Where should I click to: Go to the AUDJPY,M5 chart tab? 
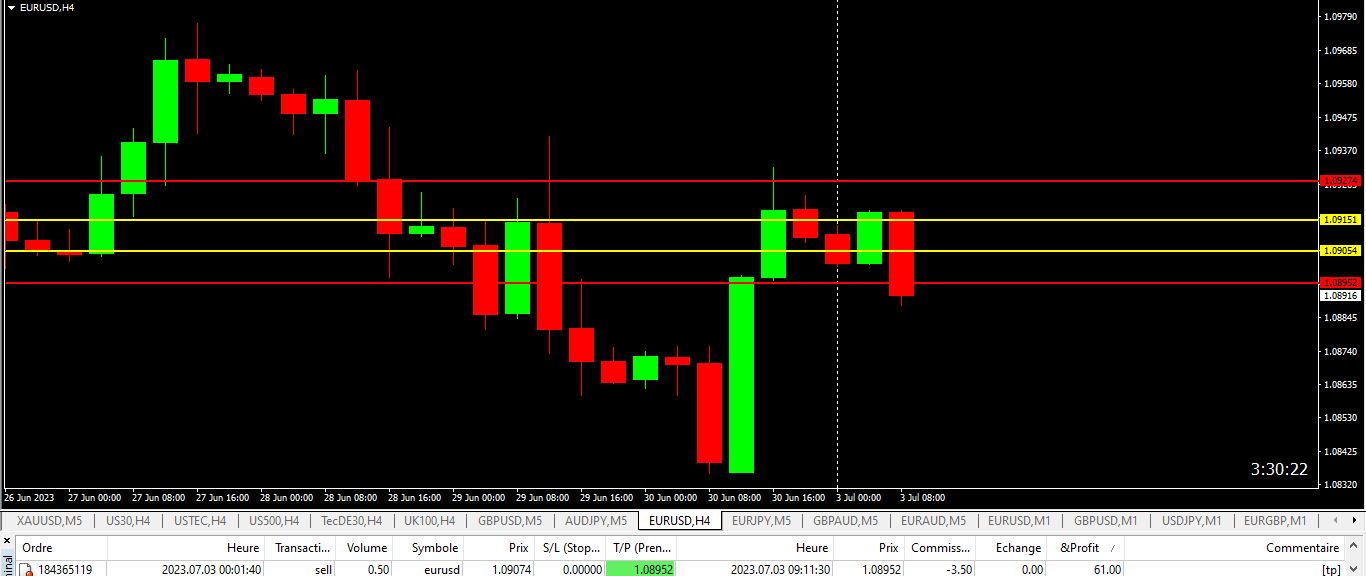[x=596, y=521]
